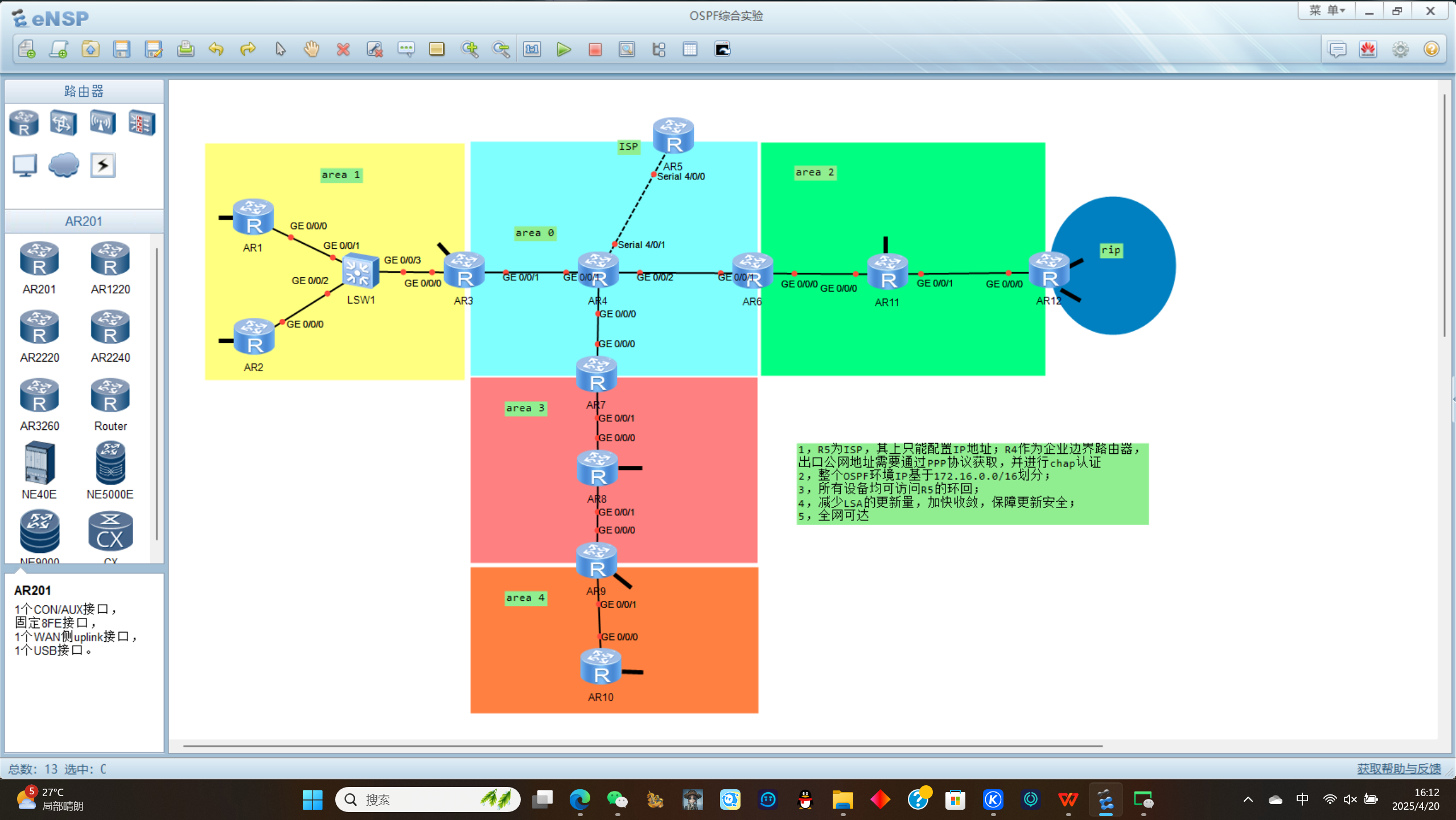Click the 获取帮助与反馈 link
The image size is (1456, 820).
click(x=1399, y=769)
